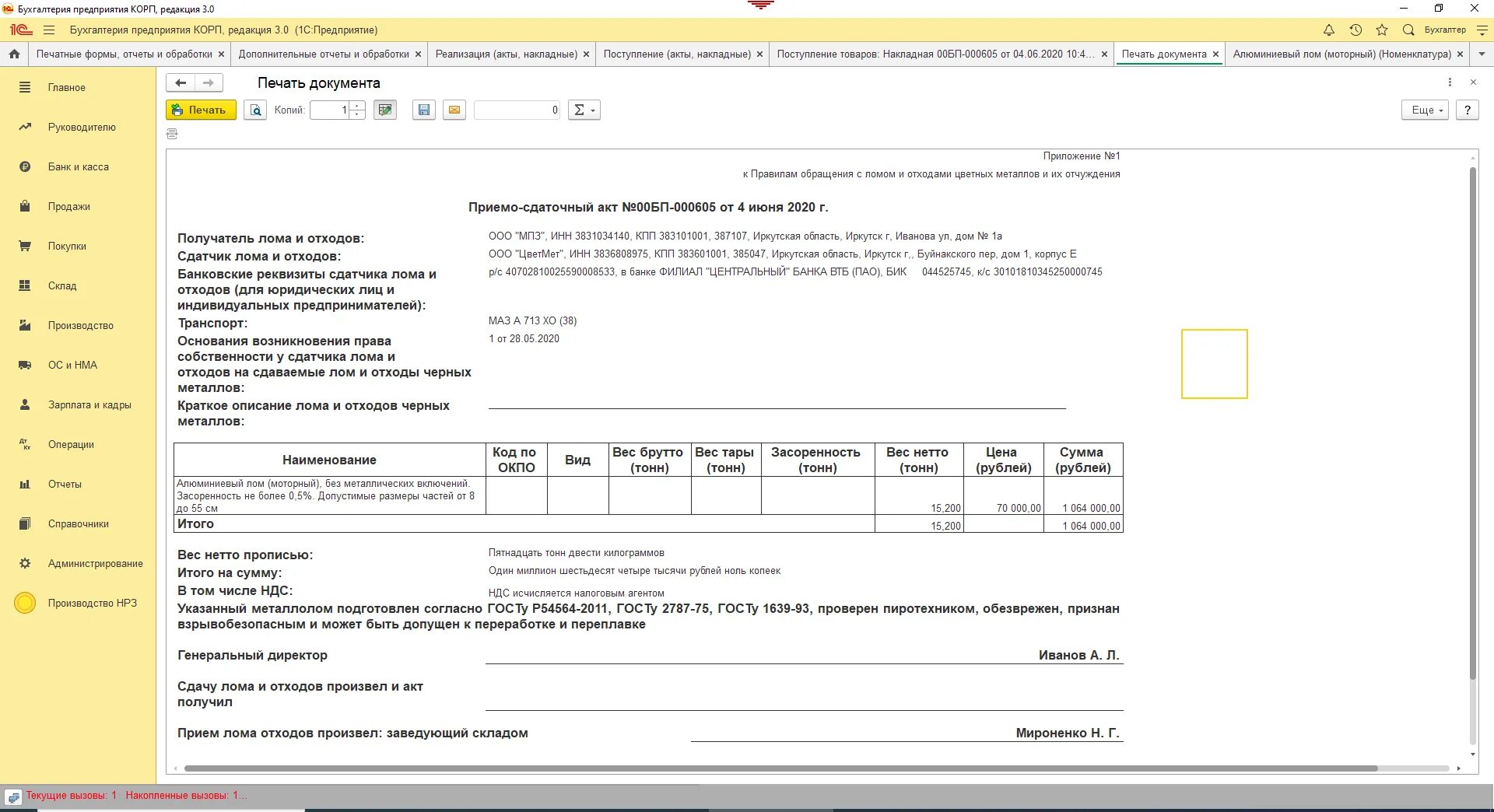The height and width of the screenshot is (812, 1494).
Task: Select the Итого row label
Action: (195, 524)
